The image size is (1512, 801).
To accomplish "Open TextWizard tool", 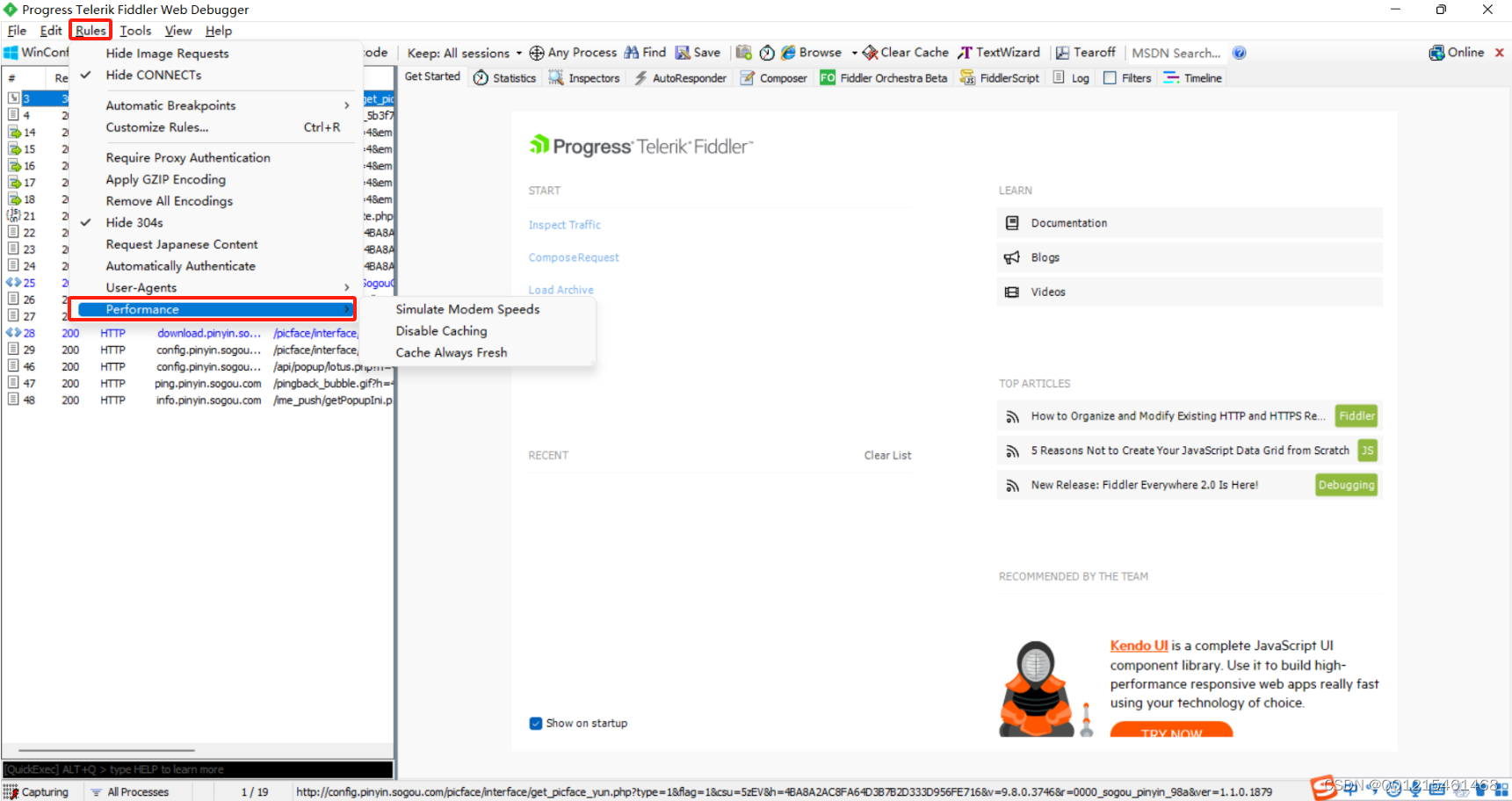I will [999, 53].
